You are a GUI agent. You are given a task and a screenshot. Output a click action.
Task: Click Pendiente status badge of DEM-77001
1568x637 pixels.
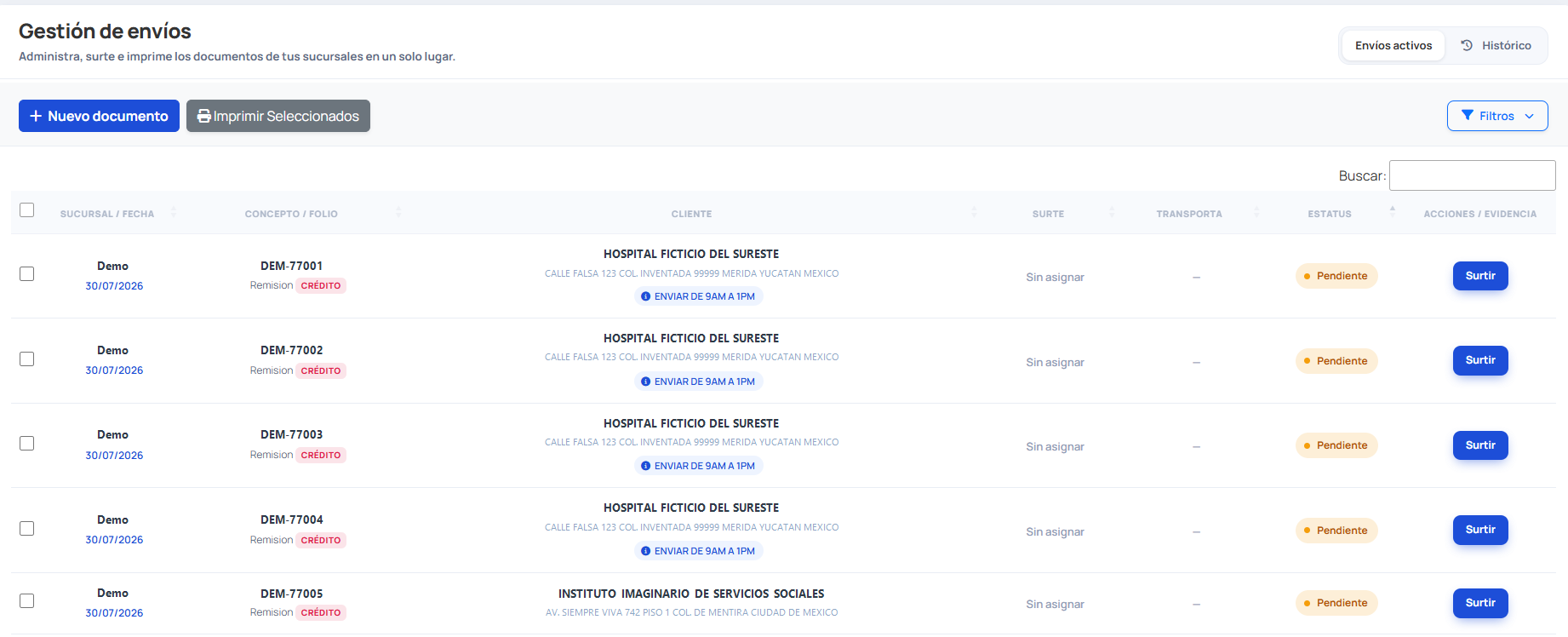tap(1336, 276)
